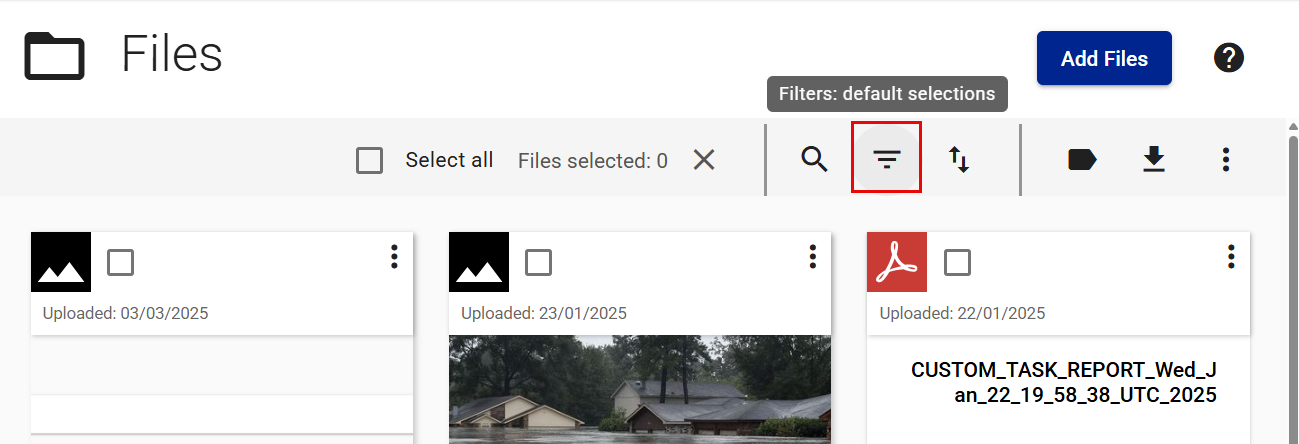Open the help question mark icon

[x=1228, y=58]
